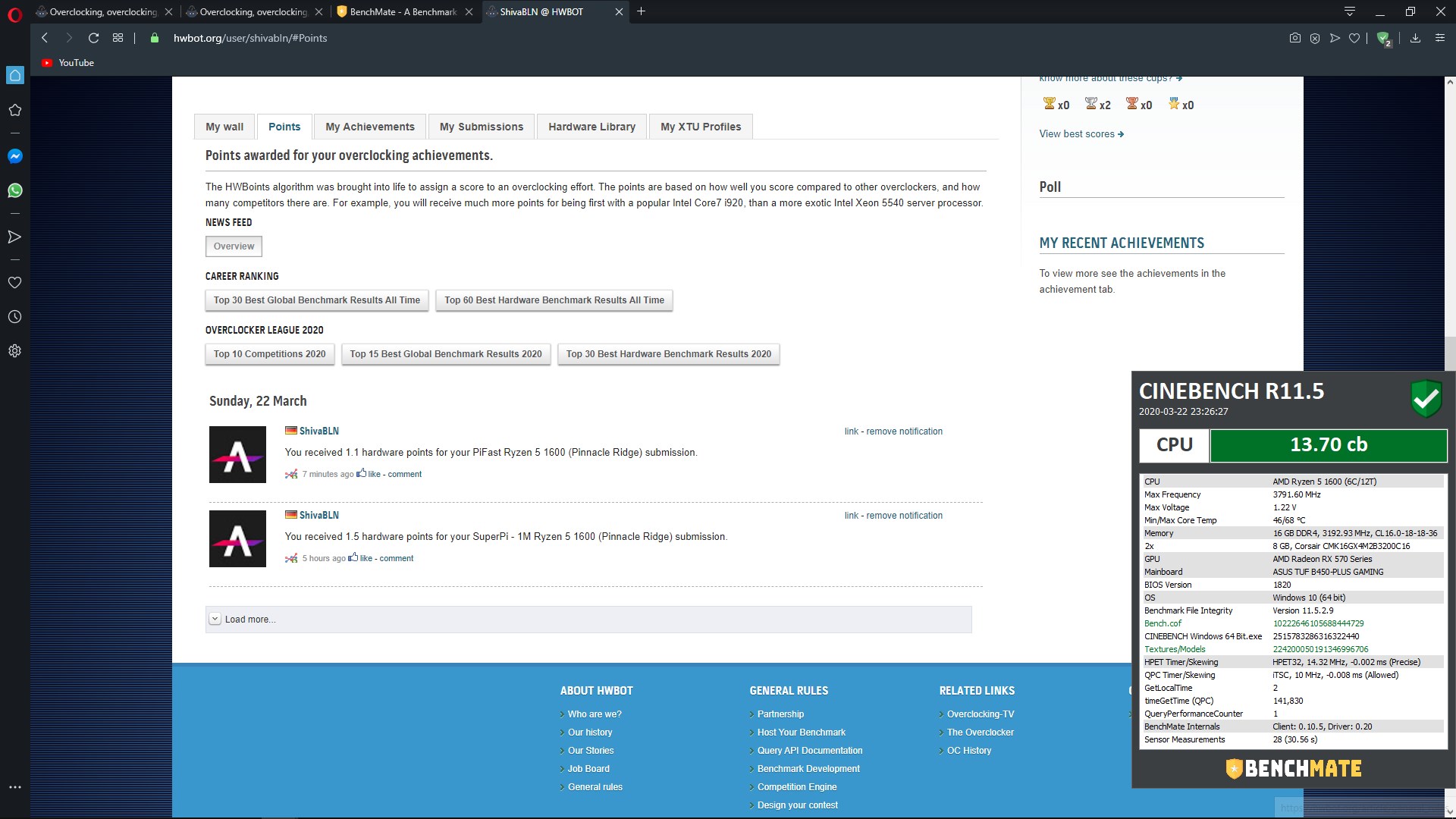
Task: Click the gold trophy cup icon x0
Action: [1049, 104]
